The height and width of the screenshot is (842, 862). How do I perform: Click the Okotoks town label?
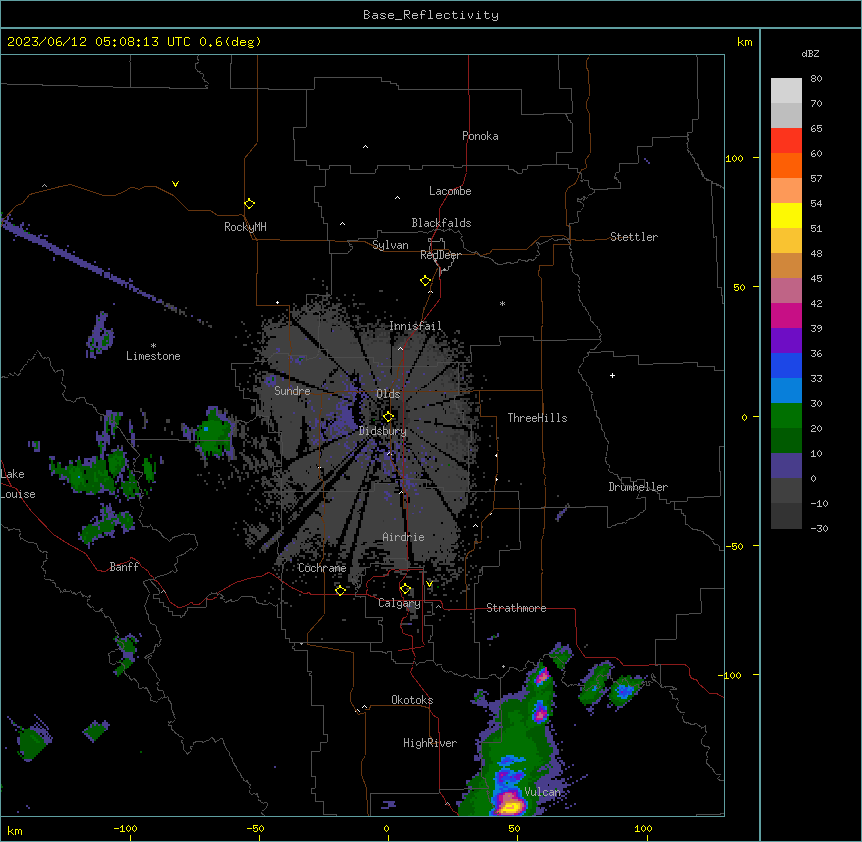pos(412,700)
